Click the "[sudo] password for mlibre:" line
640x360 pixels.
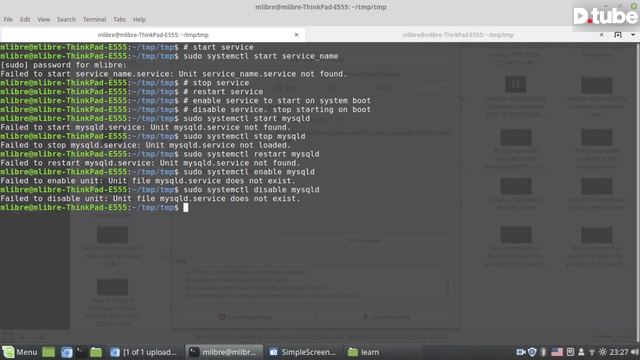(63, 65)
